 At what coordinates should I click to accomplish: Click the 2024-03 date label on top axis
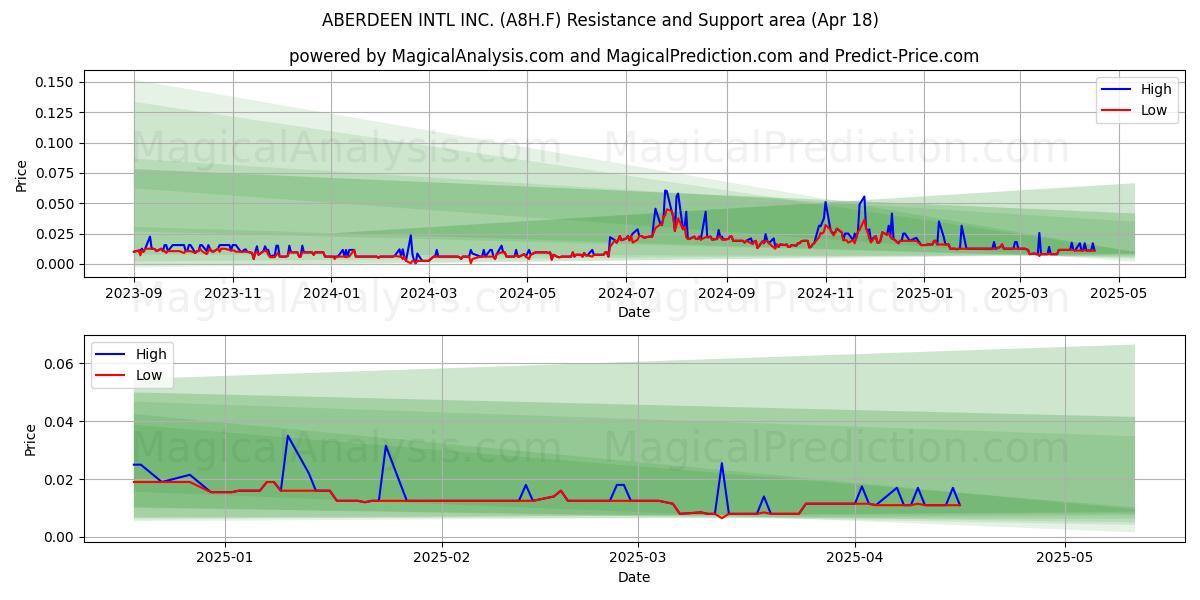pos(429,292)
